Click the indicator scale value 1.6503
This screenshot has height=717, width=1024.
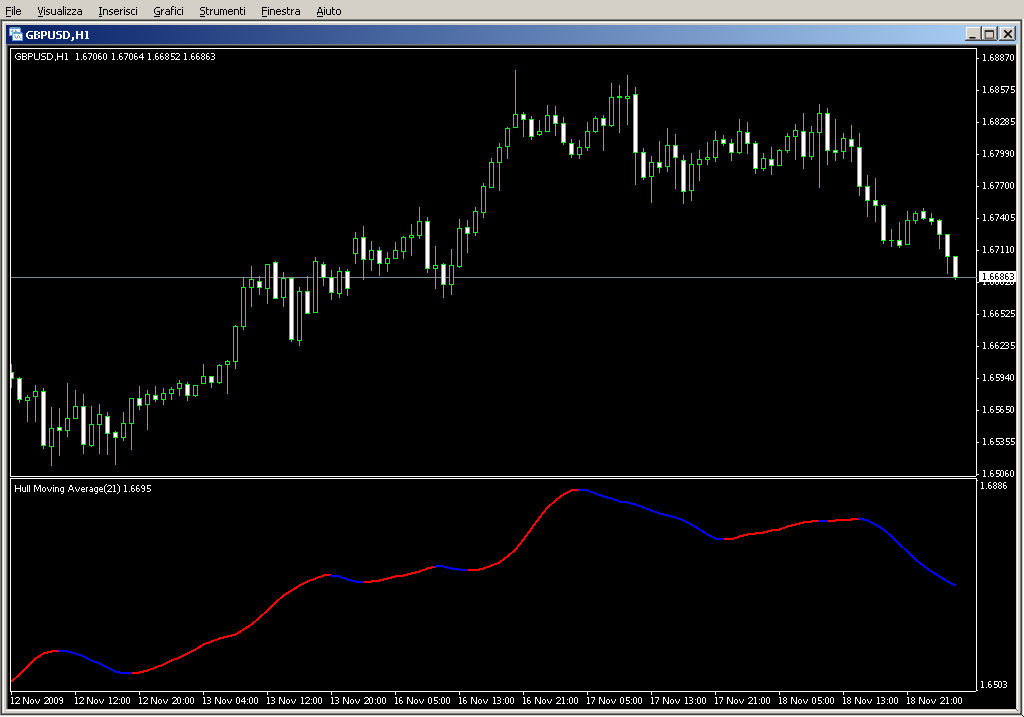pos(994,684)
